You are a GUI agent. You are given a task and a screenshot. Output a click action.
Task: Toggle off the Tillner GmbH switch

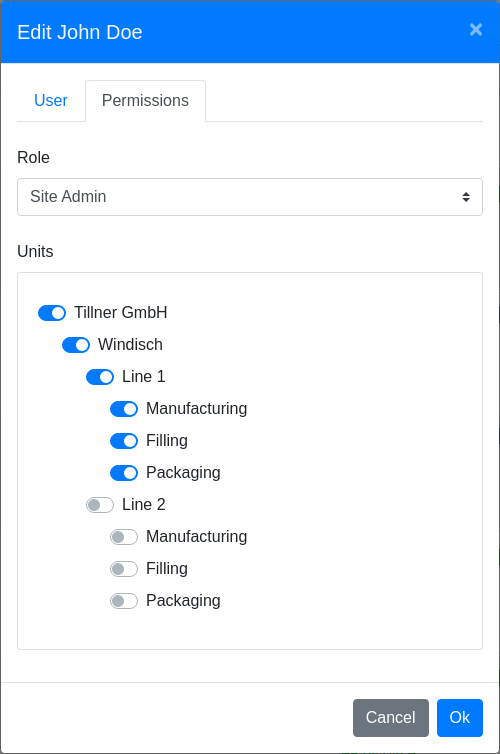[x=52, y=313]
